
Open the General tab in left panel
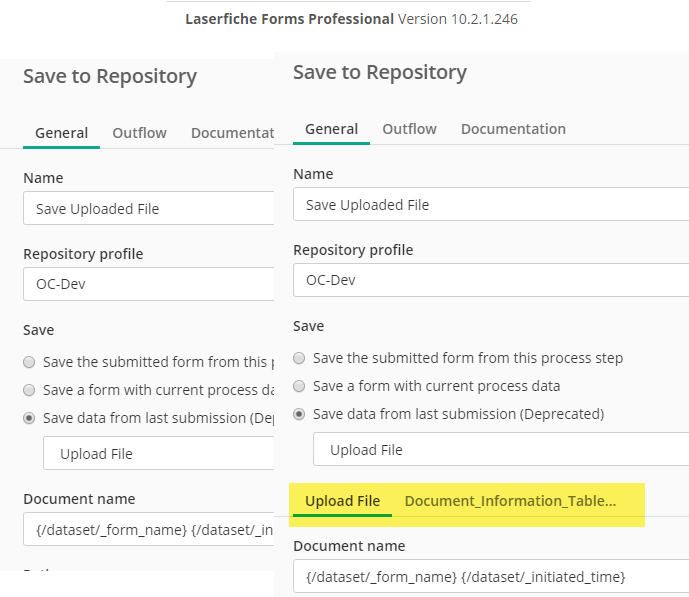tap(61, 133)
